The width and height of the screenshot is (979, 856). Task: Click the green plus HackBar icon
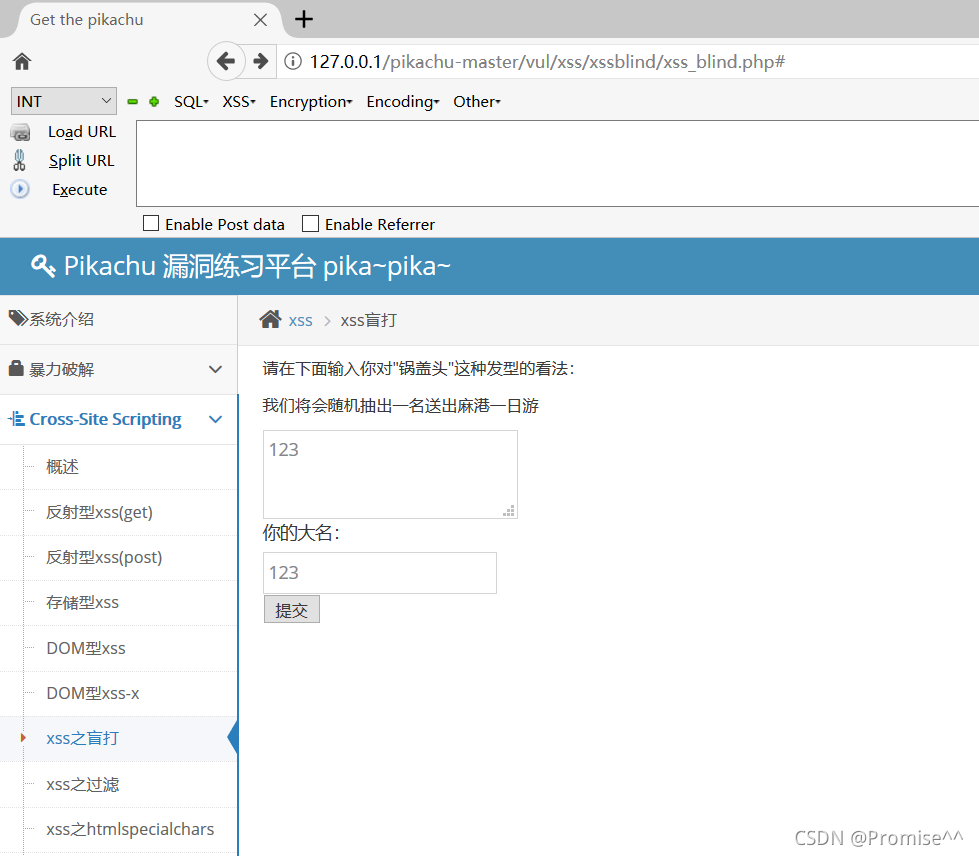(154, 101)
